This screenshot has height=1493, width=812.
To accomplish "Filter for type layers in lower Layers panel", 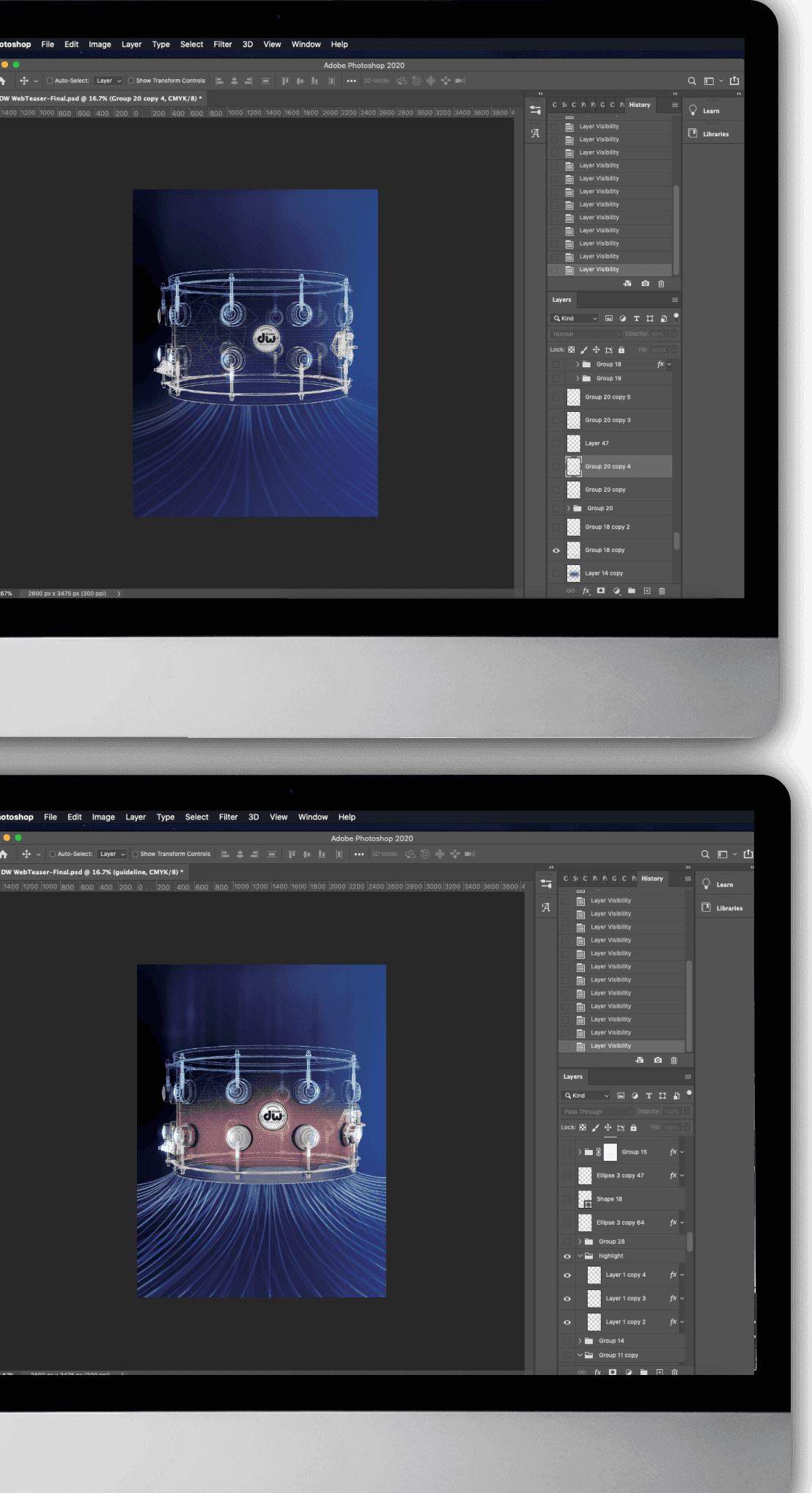I will click(649, 1096).
